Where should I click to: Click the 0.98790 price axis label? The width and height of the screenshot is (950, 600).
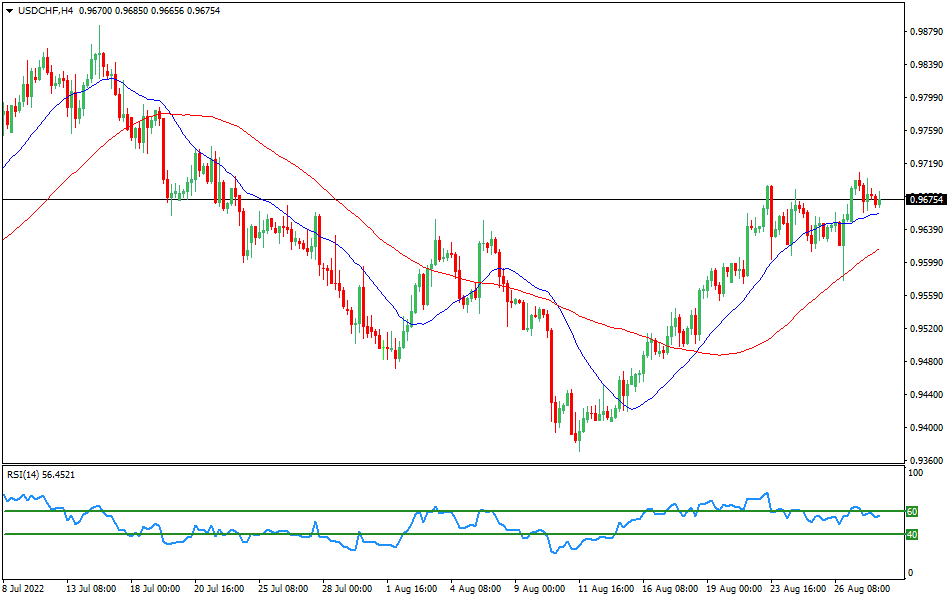[x=926, y=32]
